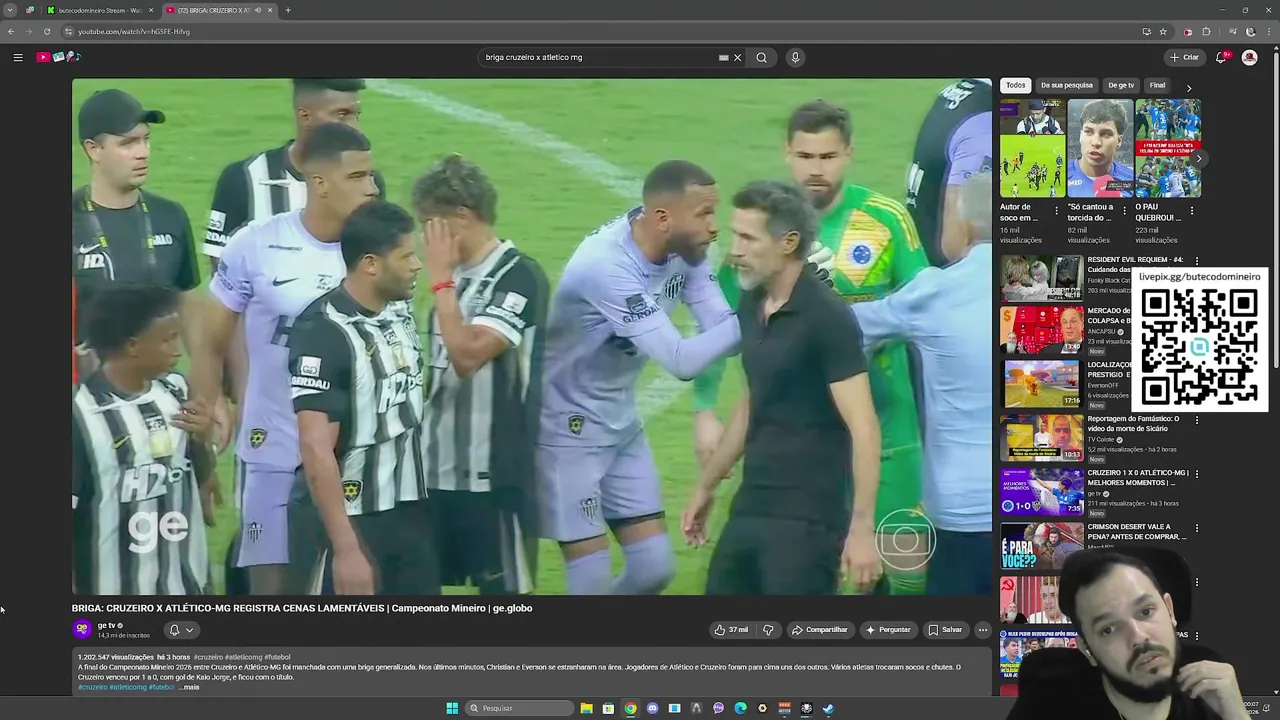The width and height of the screenshot is (1280, 720).
Task: Select the 'Final' filter chip
Action: (1157, 85)
